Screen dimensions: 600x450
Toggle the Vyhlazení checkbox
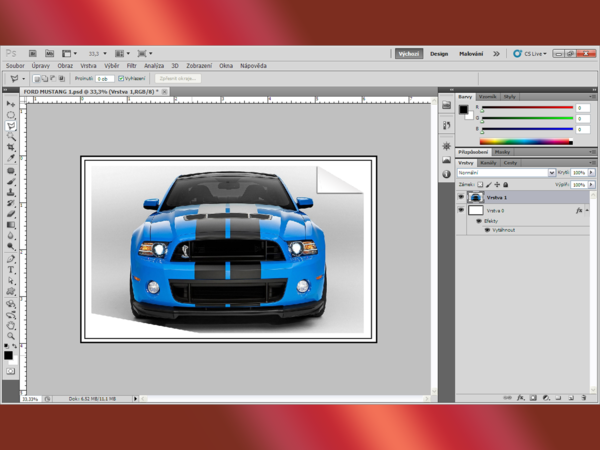[x=122, y=78]
